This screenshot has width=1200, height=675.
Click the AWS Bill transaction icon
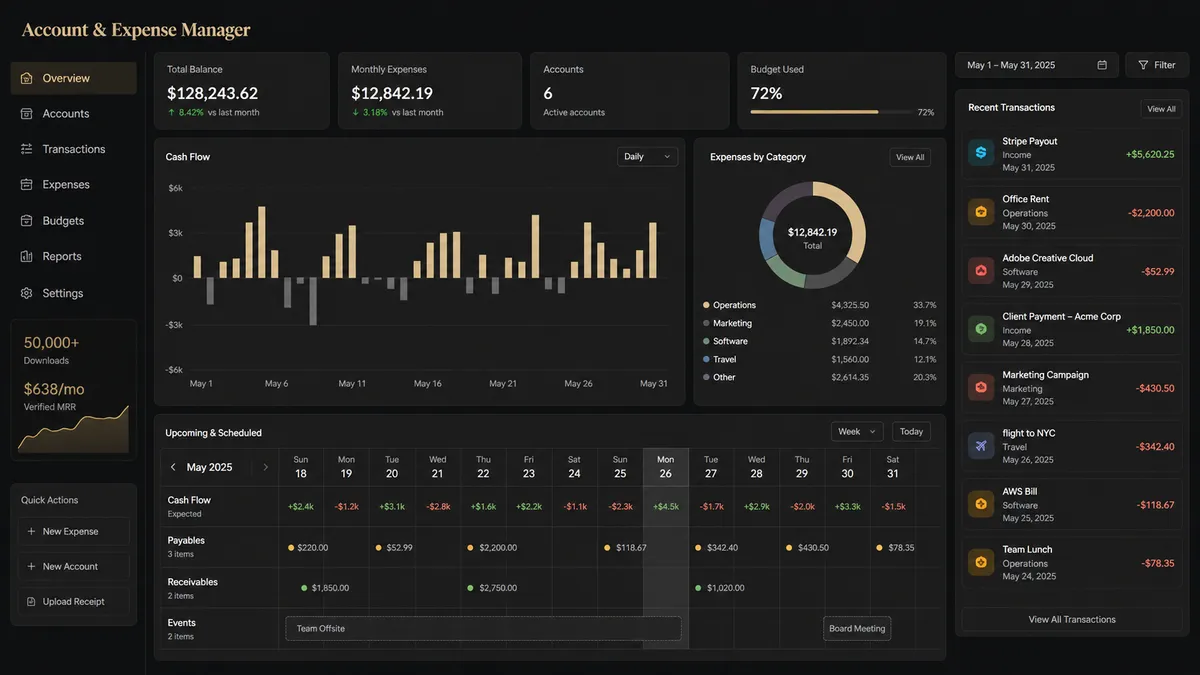[981, 504]
